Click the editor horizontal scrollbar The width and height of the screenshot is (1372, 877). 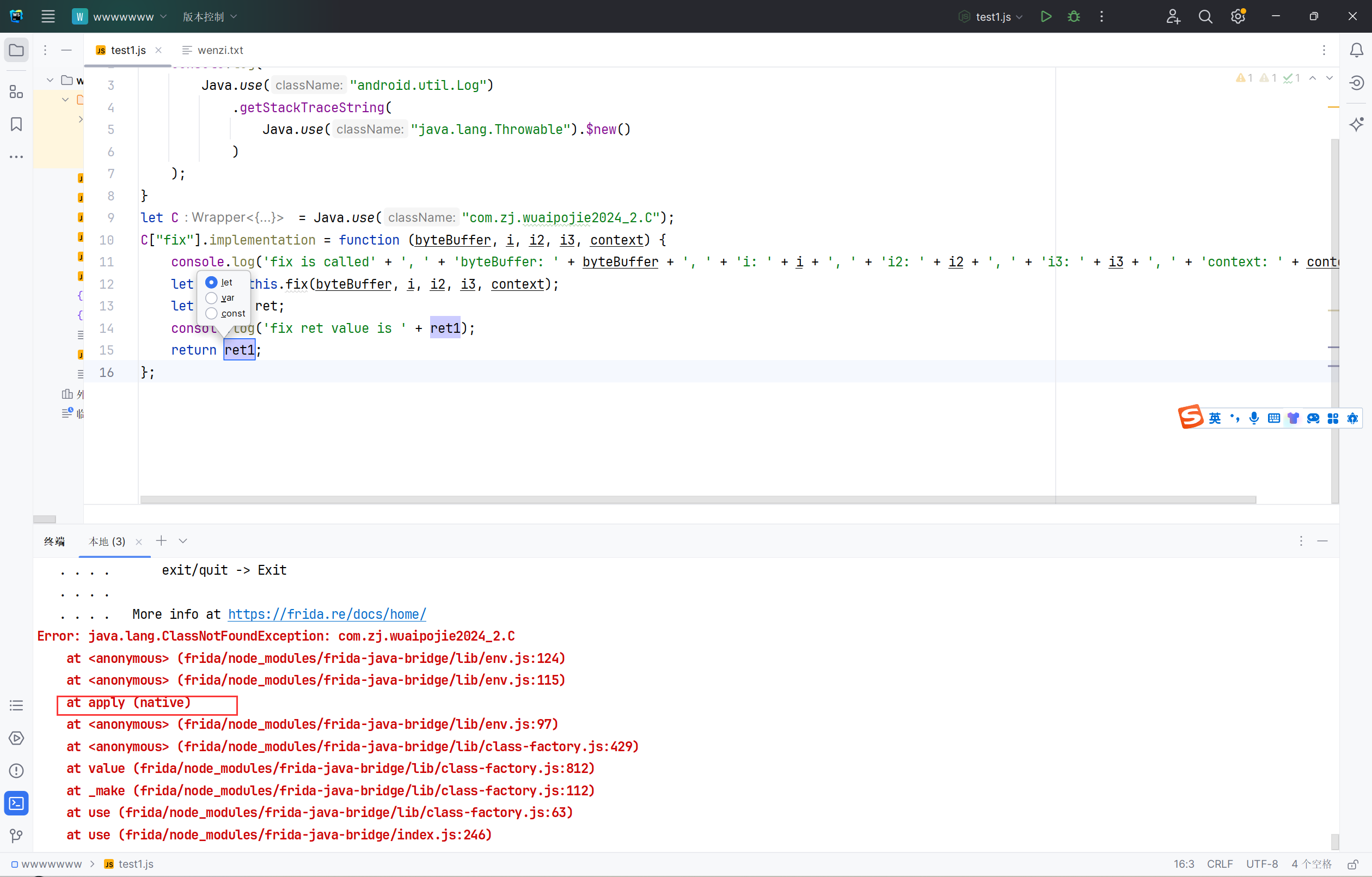tap(698, 500)
